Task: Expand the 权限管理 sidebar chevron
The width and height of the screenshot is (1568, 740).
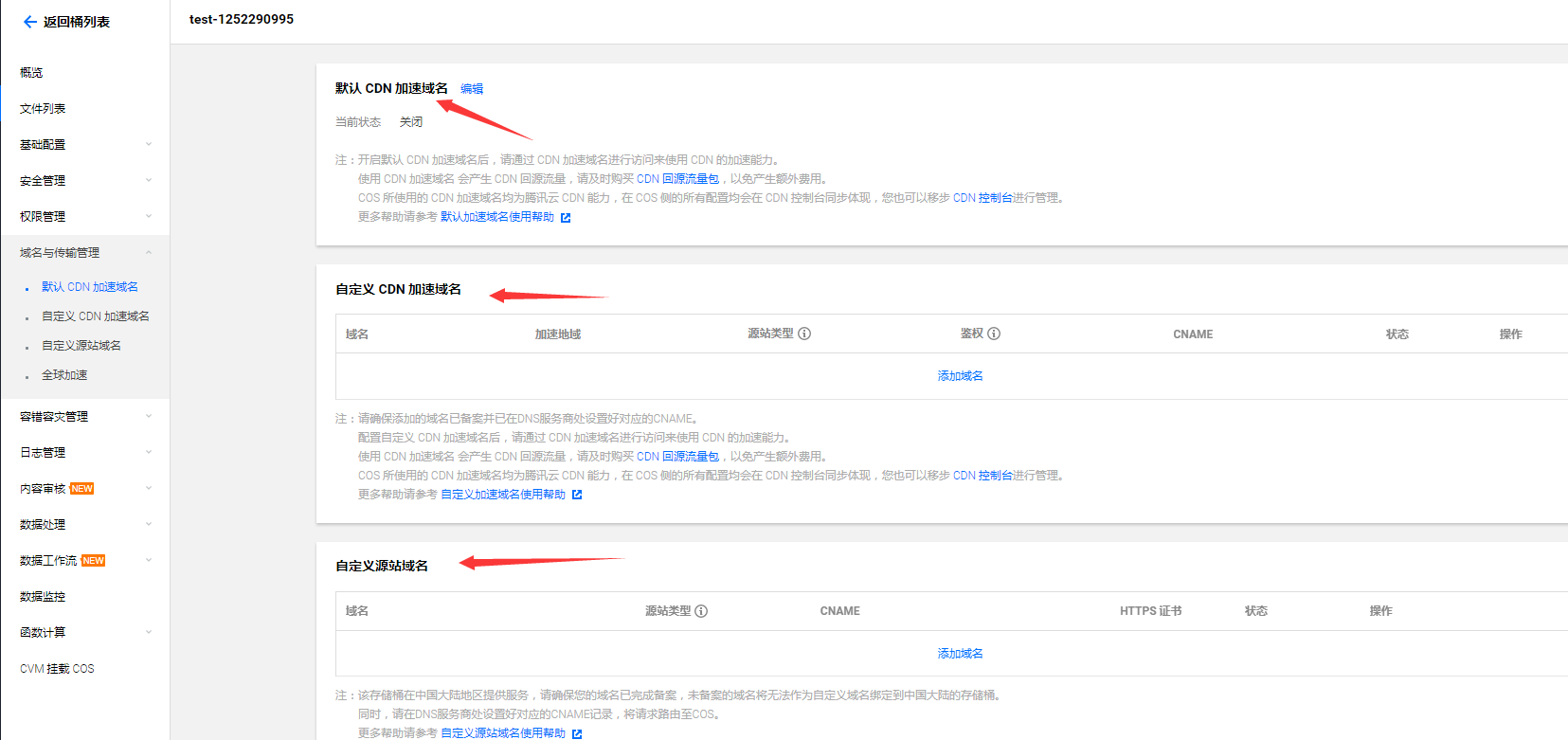Action: 149,217
